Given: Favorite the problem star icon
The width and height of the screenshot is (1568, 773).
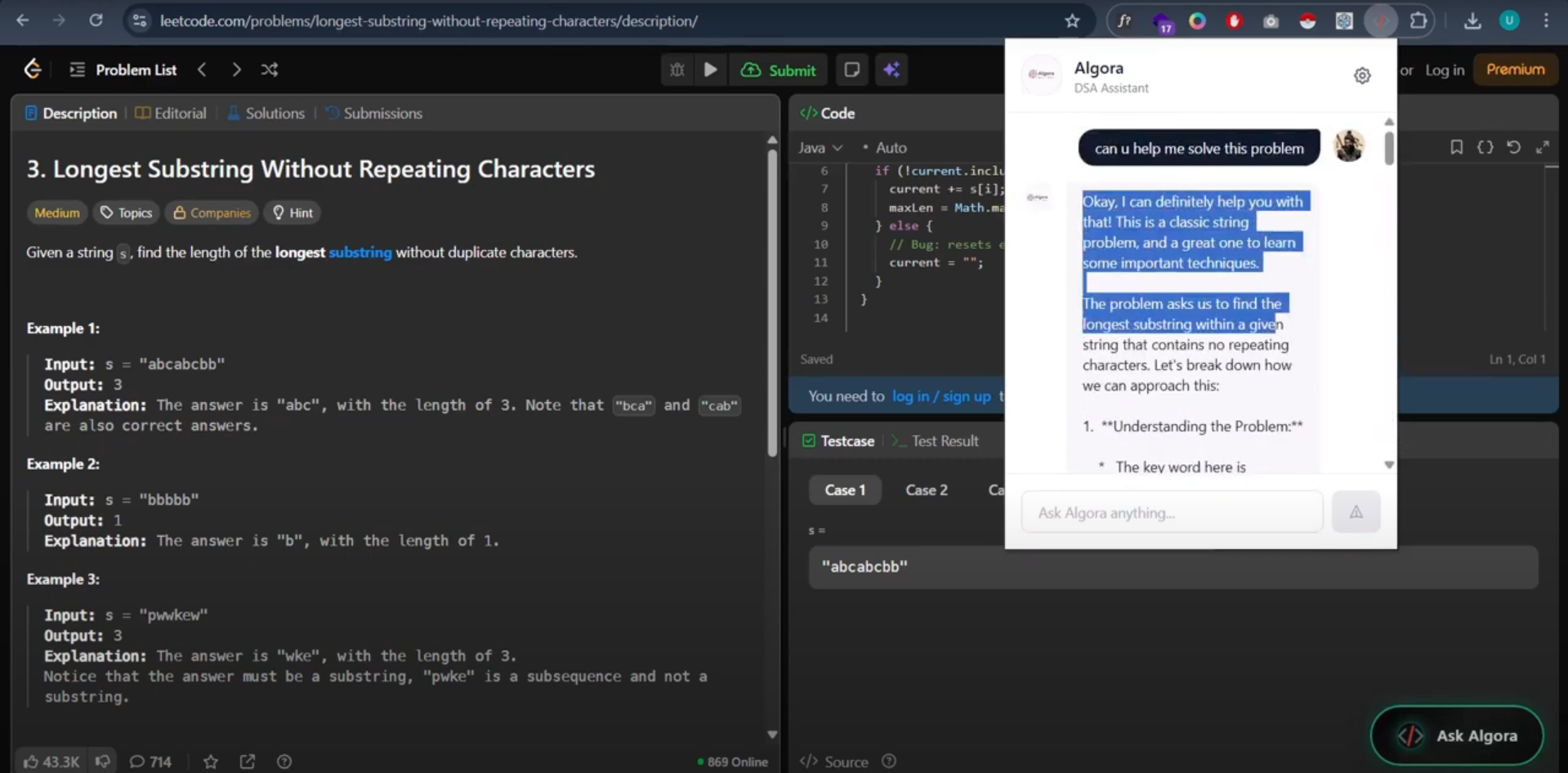Looking at the screenshot, I should click(211, 762).
